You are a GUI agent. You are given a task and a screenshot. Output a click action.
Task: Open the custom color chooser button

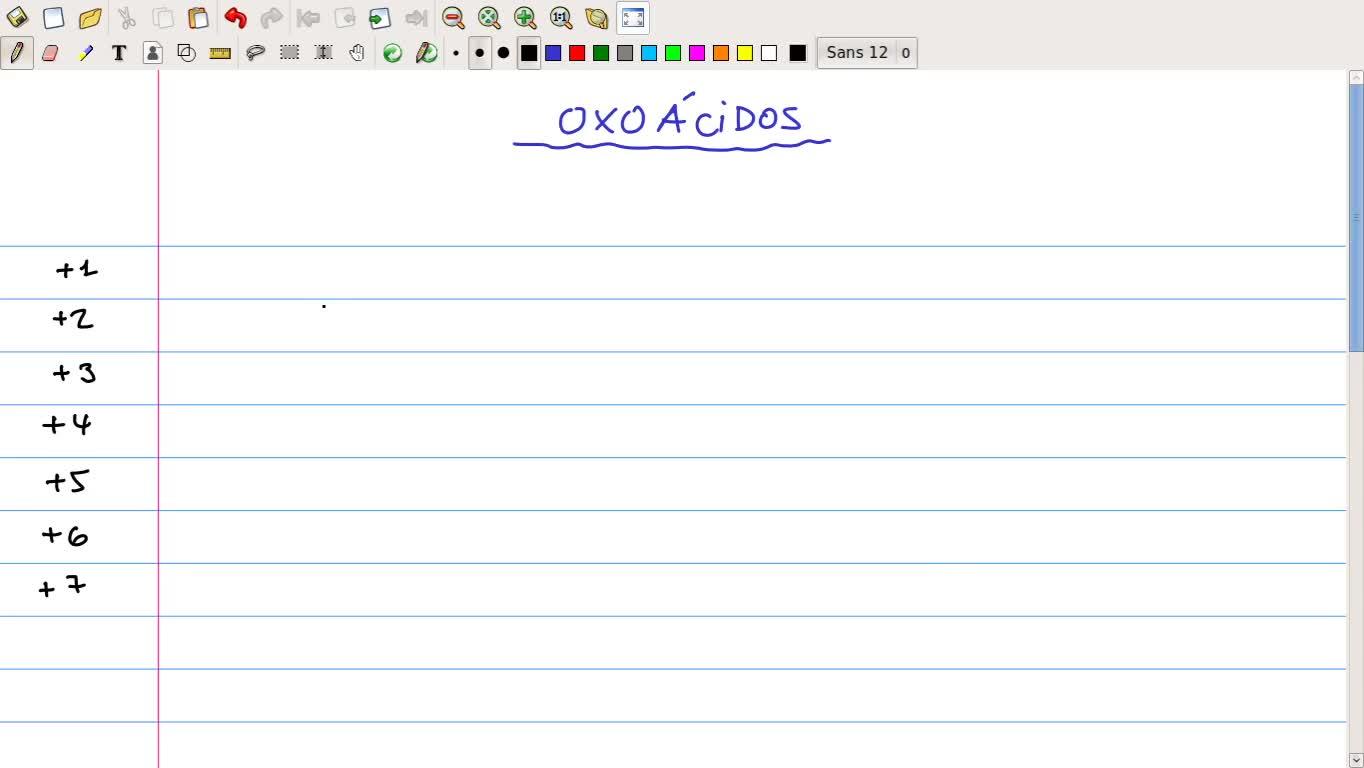click(x=797, y=53)
